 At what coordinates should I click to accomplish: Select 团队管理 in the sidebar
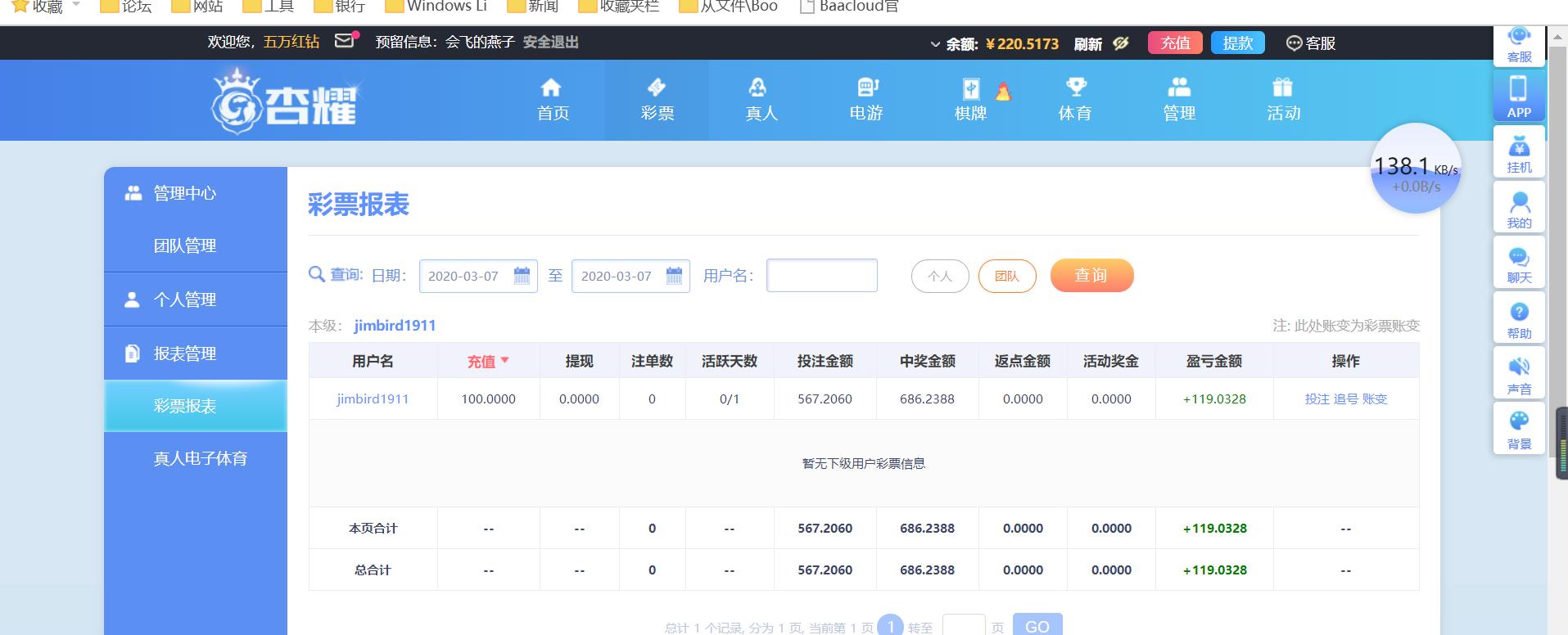tap(196, 245)
